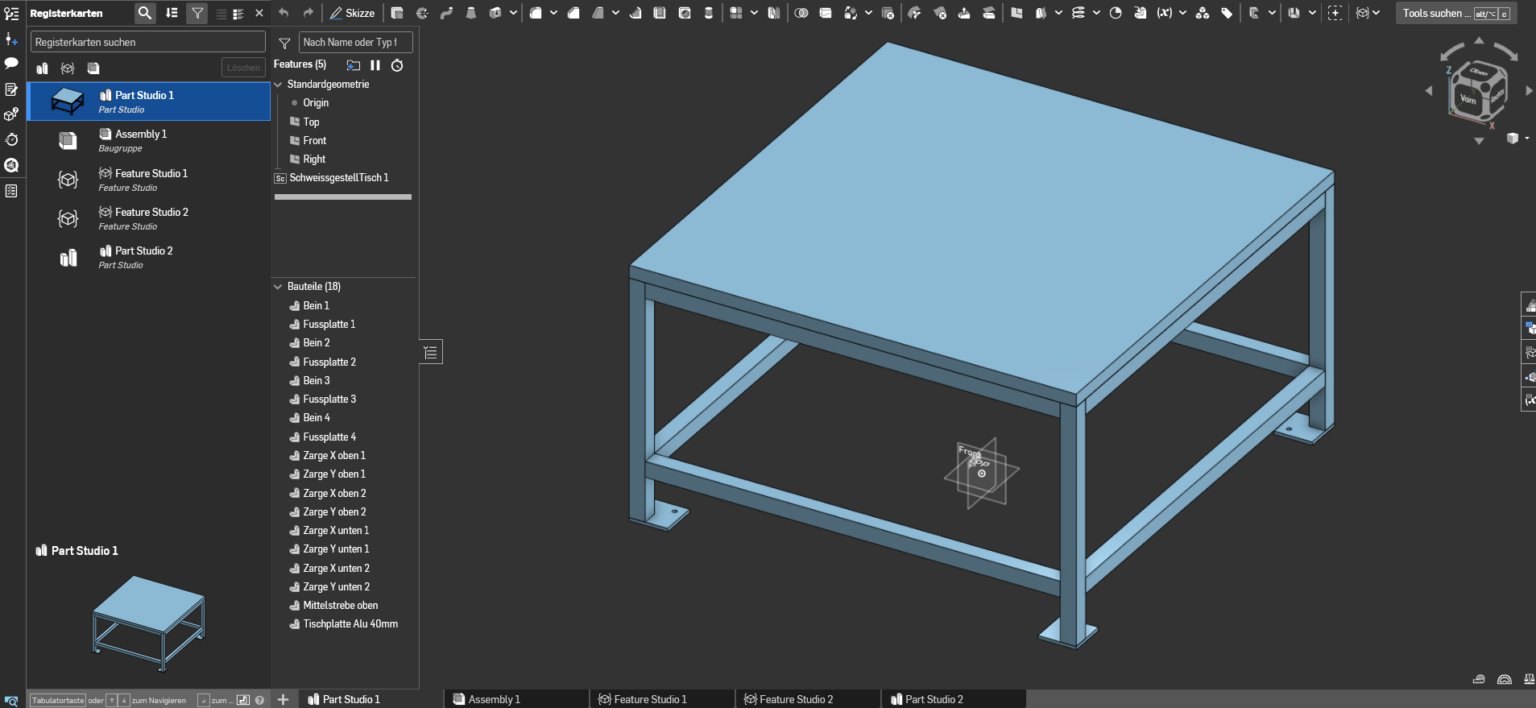Image resolution: width=1536 pixels, height=708 pixels.
Task: Select the Top plane in feature tree
Action: (x=311, y=122)
